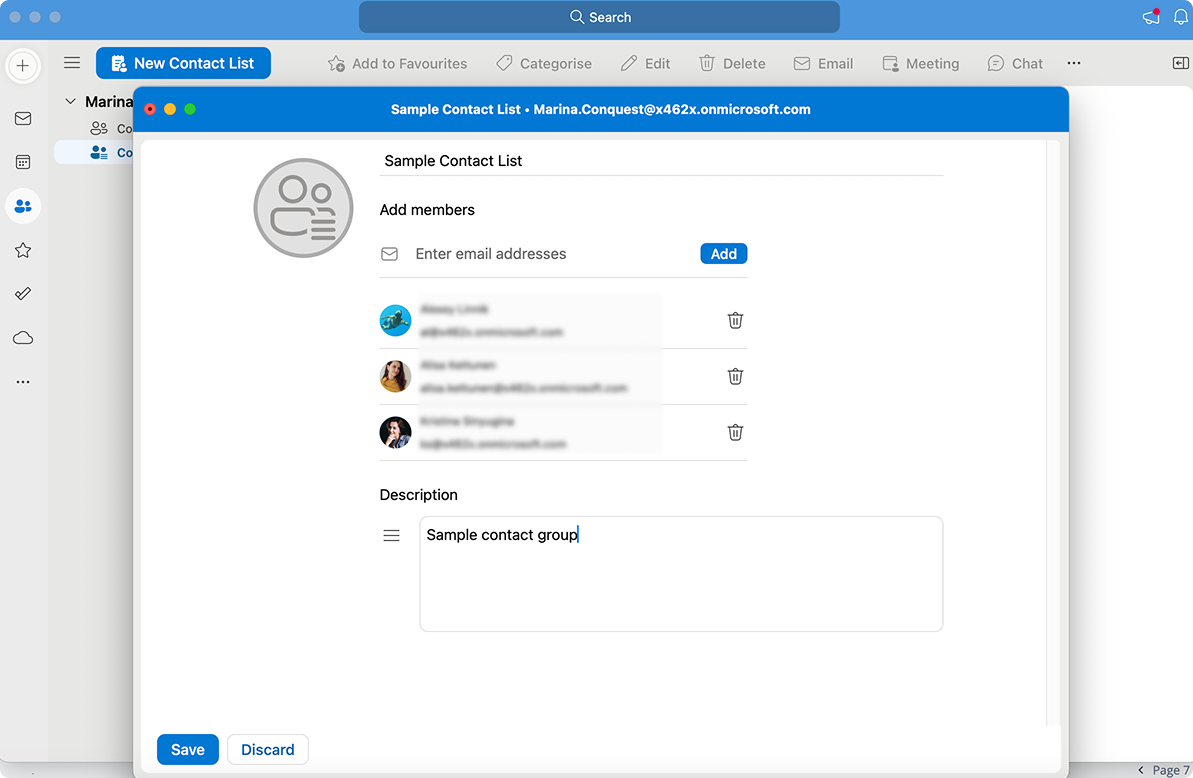The image size is (1193, 778).
Task: Open more apps ellipsis in the sidebar
Action: pos(23,381)
